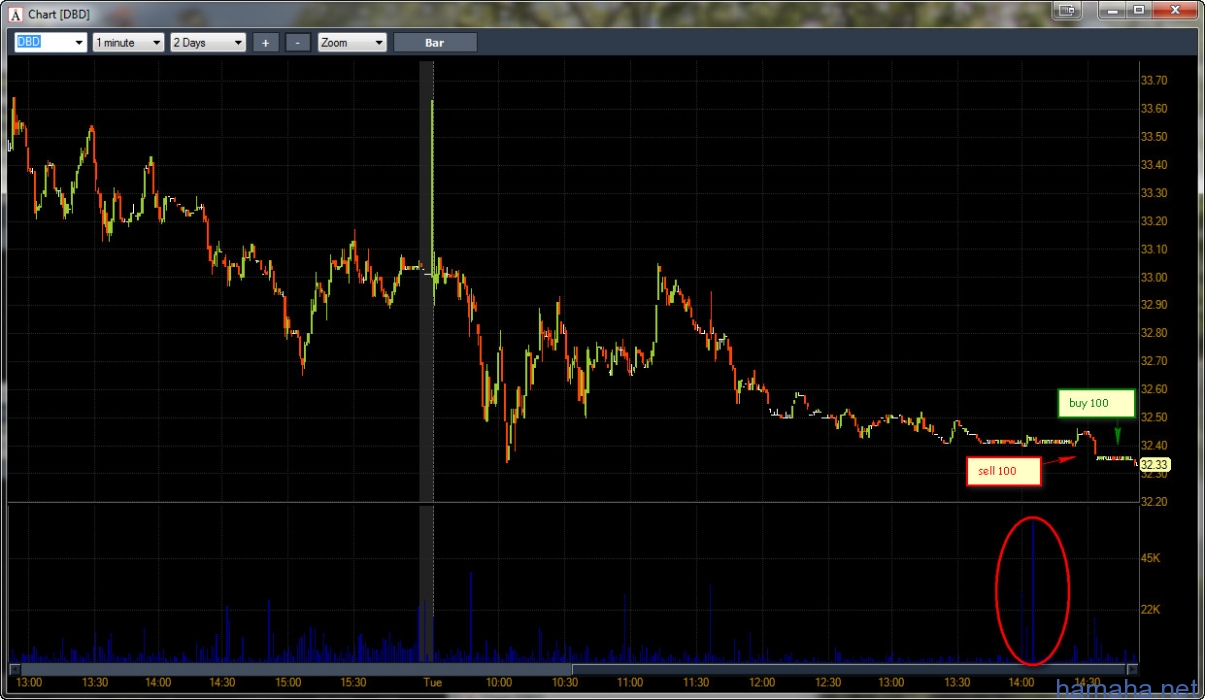Click the multi-monitor button in the title bar
This screenshot has width=1205, height=700.
(x=1069, y=10)
